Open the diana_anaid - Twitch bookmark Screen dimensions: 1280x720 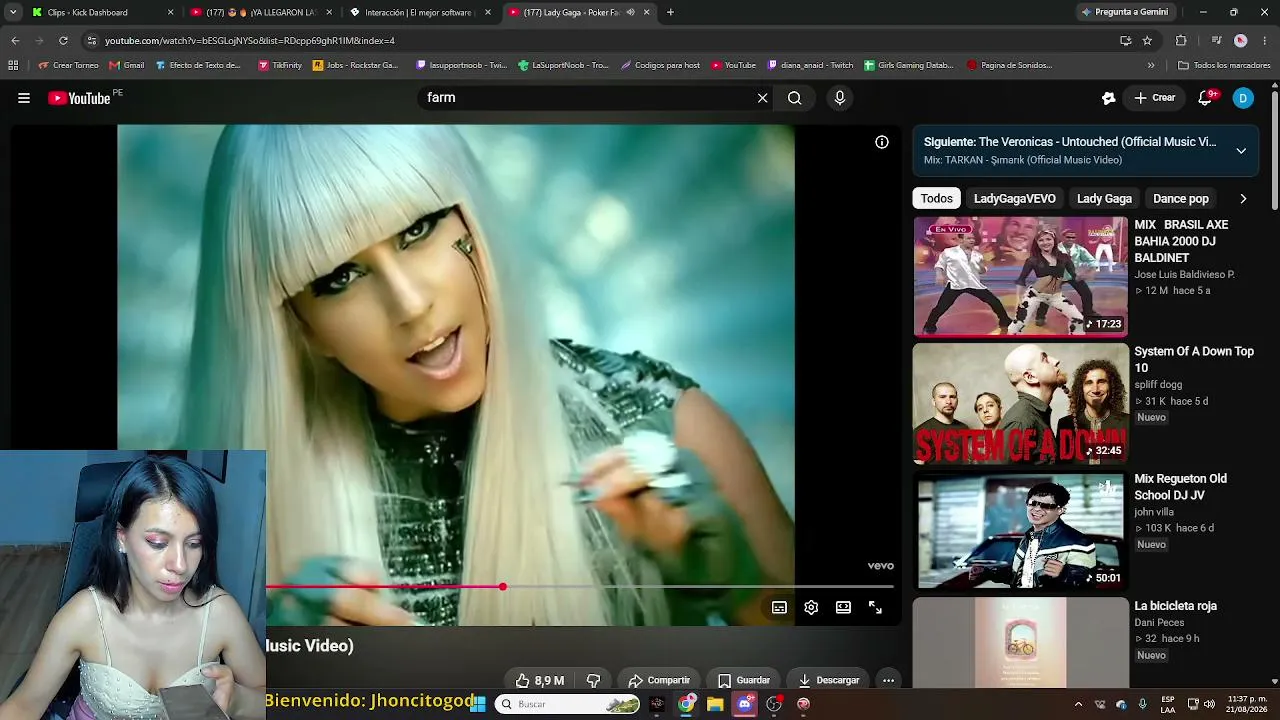[x=810, y=65]
